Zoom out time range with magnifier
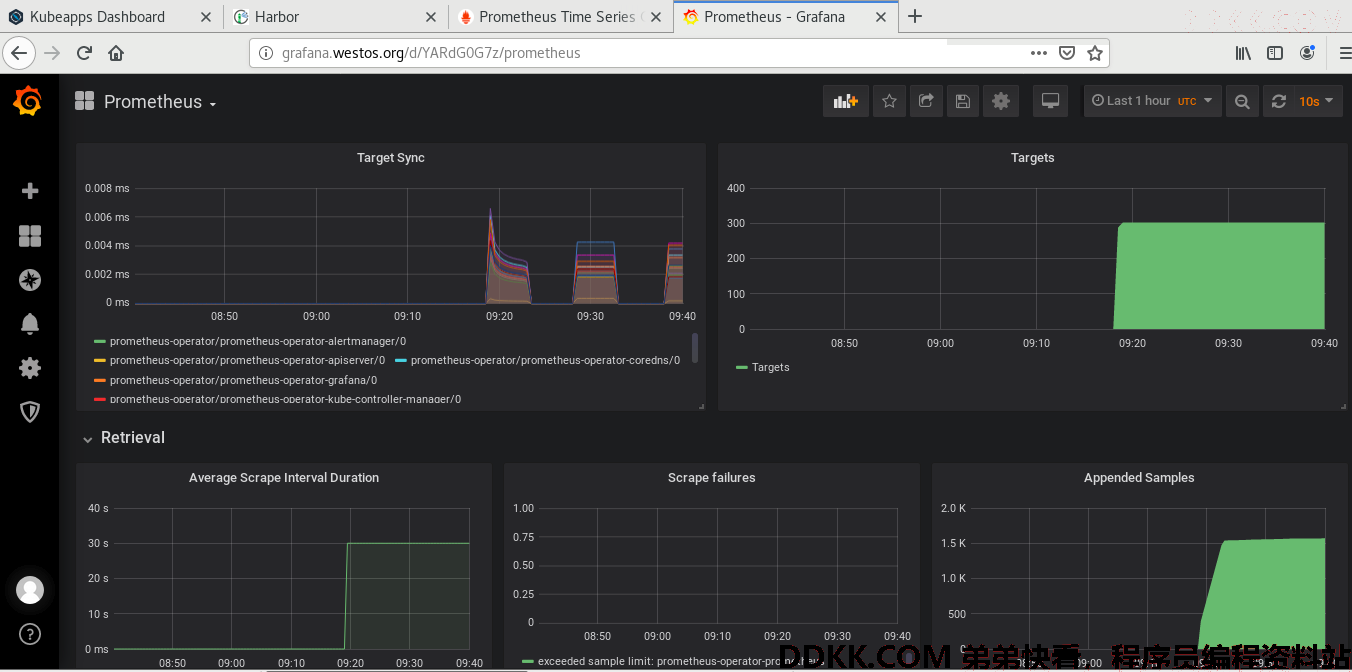The image size is (1352, 672). [x=1242, y=101]
